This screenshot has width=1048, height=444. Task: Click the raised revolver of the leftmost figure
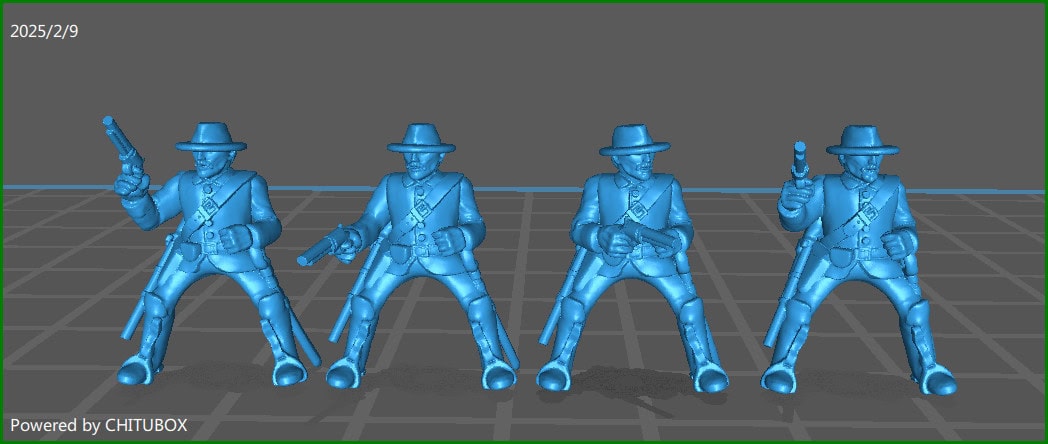121,141
